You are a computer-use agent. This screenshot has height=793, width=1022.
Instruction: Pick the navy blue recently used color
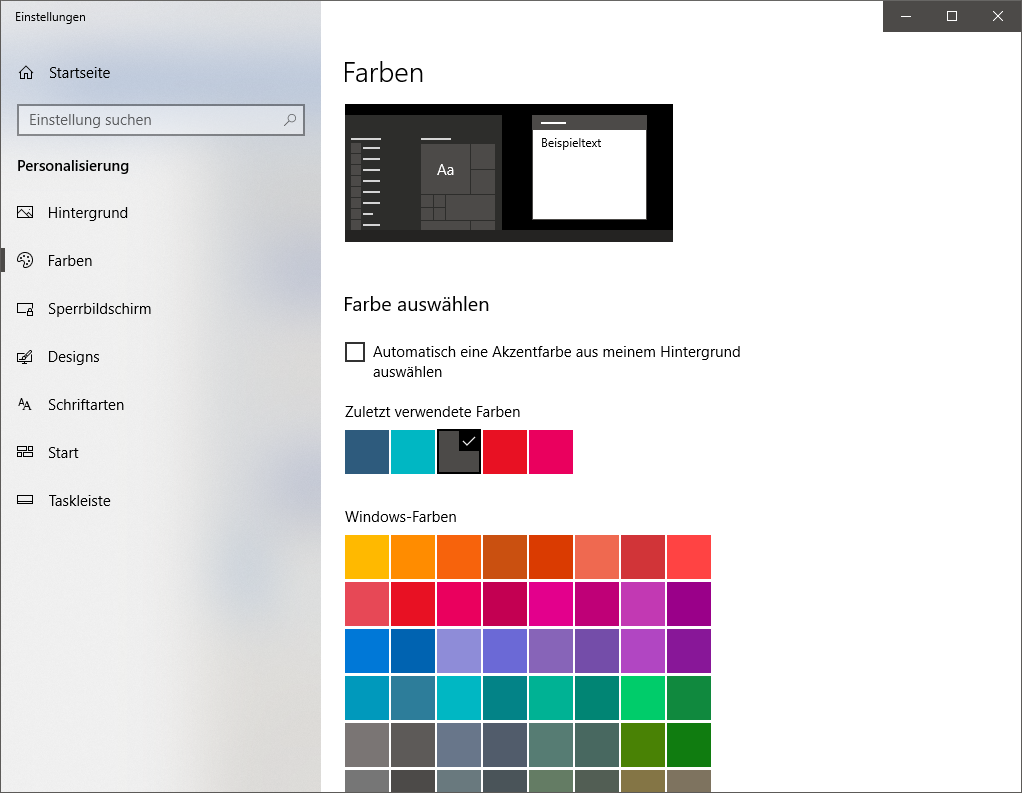pyautogui.click(x=367, y=452)
